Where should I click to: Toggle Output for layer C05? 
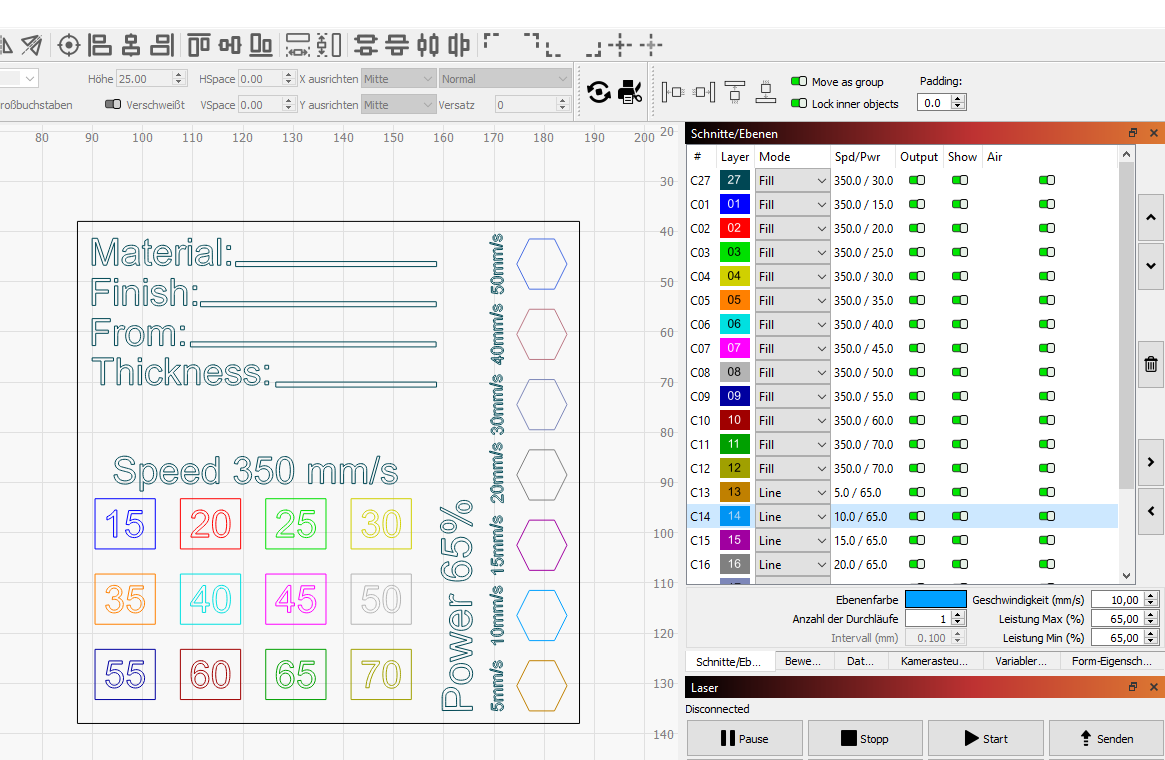pos(917,300)
